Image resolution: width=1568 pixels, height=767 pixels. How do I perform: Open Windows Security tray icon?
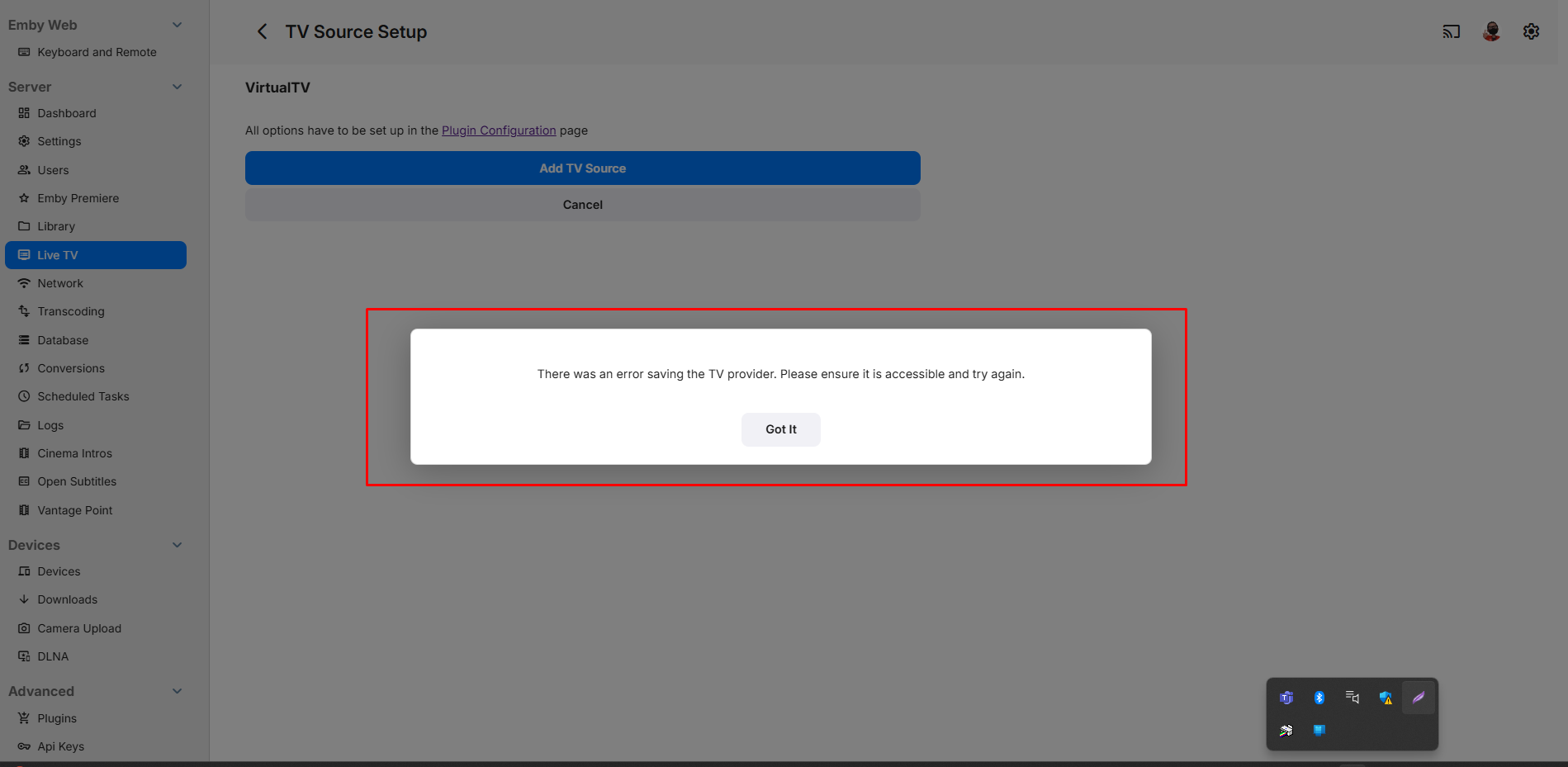coord(1386,698)
